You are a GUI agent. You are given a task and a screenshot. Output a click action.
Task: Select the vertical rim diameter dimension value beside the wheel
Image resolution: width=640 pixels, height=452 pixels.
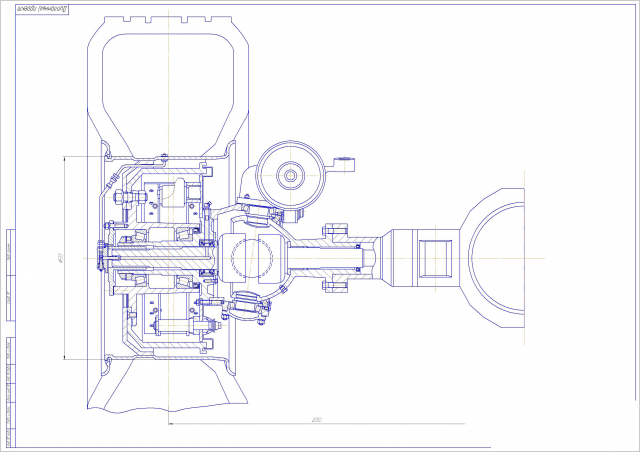tap(61, 258)
